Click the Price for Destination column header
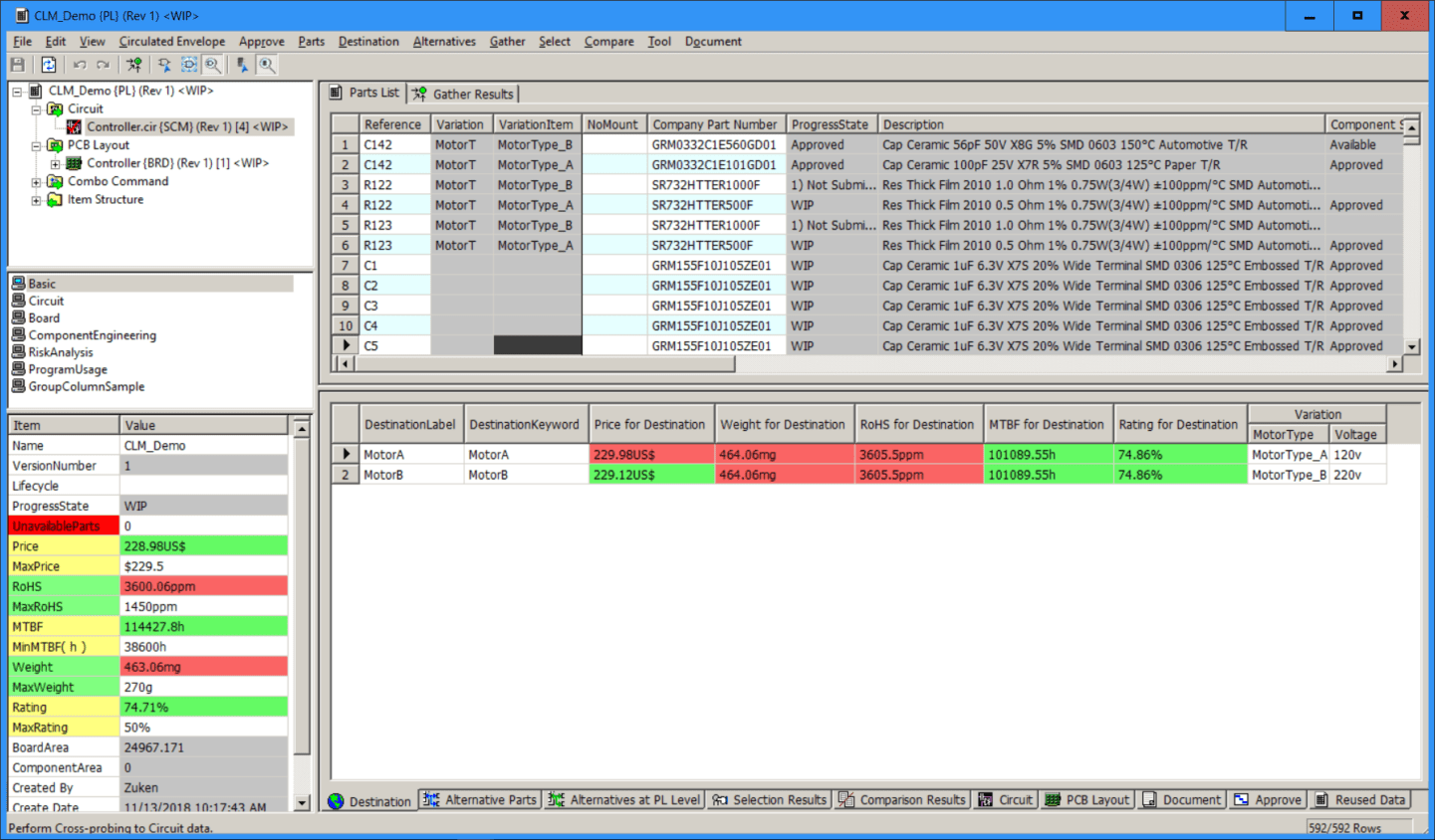This screenshot has height=840, width=1435. point(649,424)
